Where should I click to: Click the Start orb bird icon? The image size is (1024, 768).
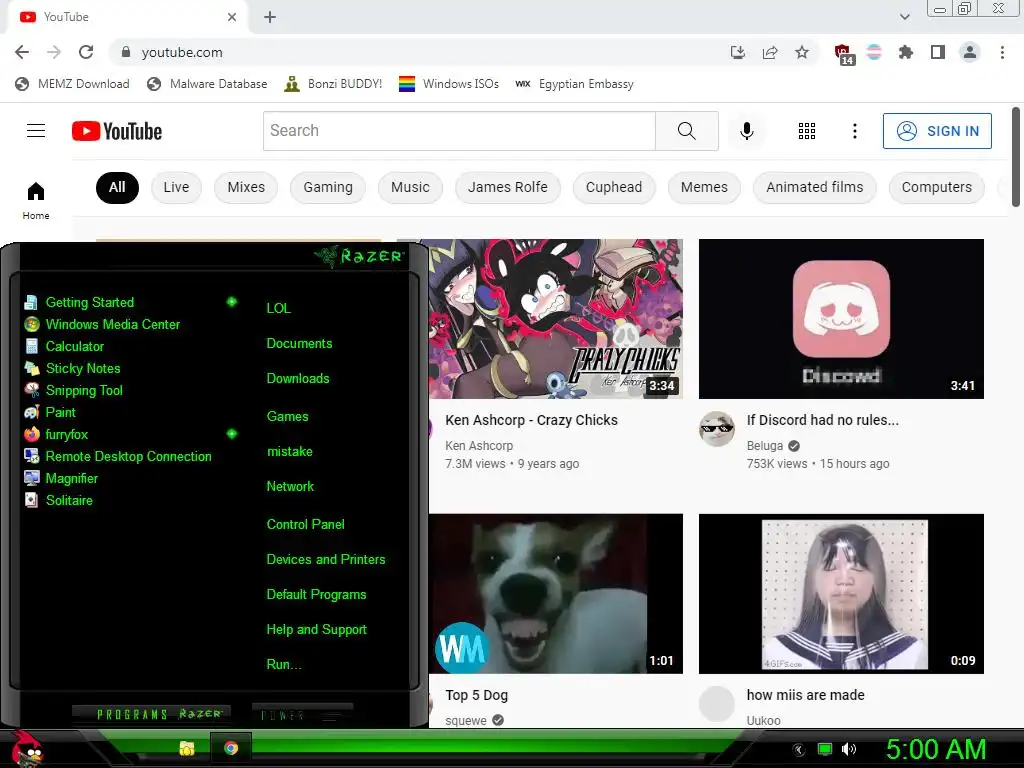pyautogui.click(x=26, y=748)
